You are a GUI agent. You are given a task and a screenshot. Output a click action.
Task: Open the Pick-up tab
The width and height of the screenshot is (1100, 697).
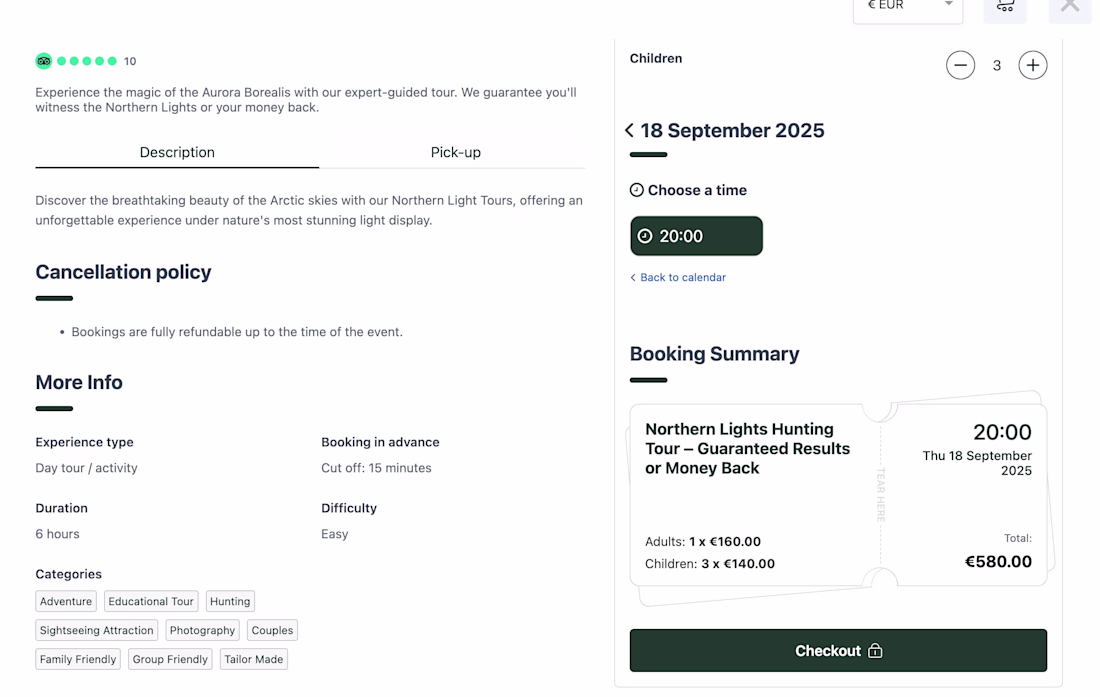click(x=456, y=153)
